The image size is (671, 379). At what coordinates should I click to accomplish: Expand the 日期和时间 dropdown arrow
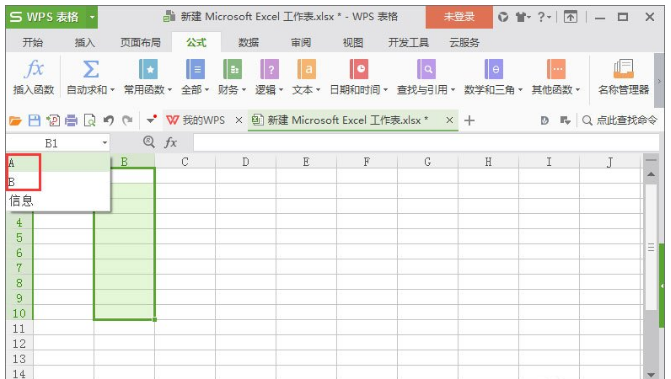click(x=385, y=90)
